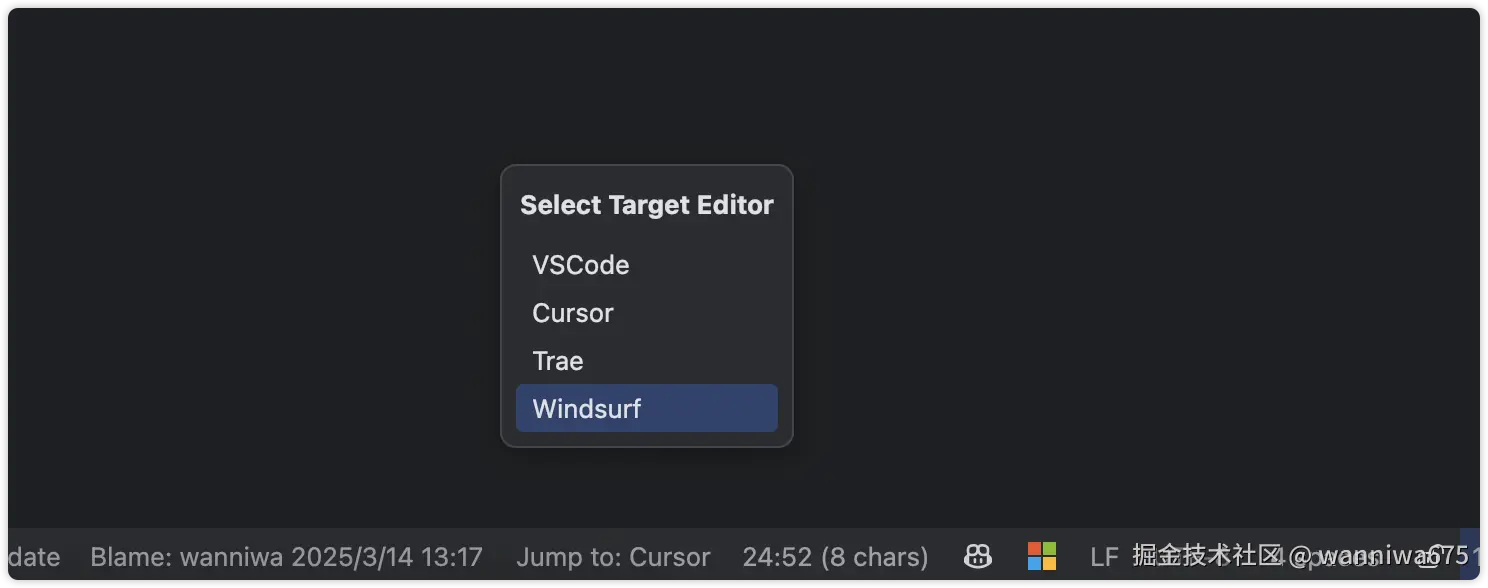Select Cursor in the target editor list
Screen dimensions: 1488x588
(x=572, y=313)
